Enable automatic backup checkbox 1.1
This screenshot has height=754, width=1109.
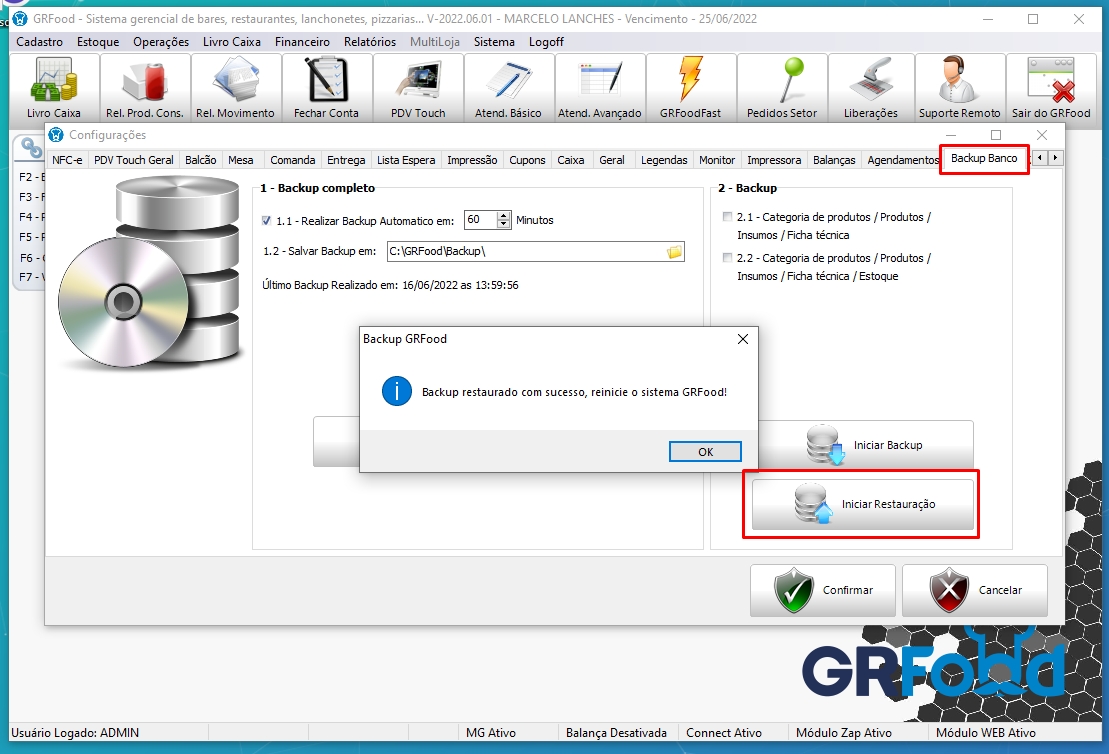267,221
